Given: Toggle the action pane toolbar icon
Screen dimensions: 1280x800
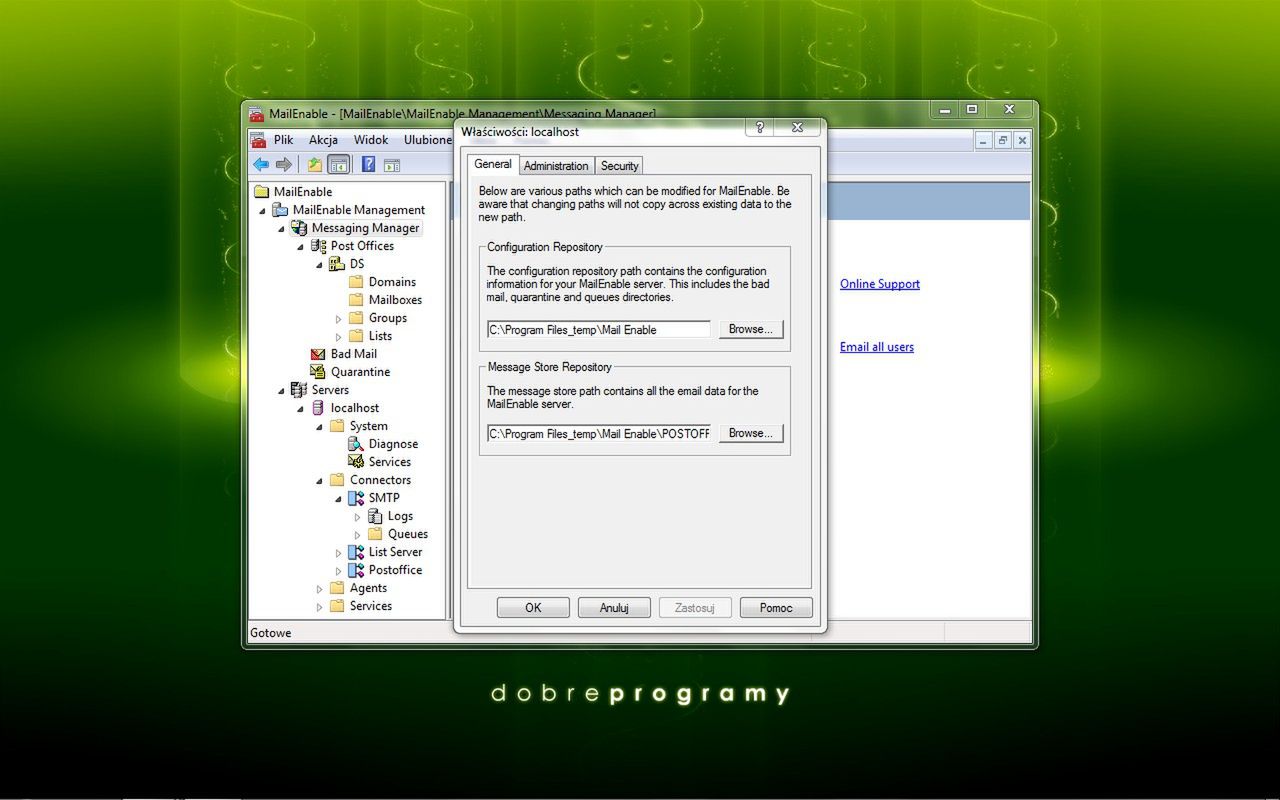Looking at the screenshot, I should (x=392, y=165).
